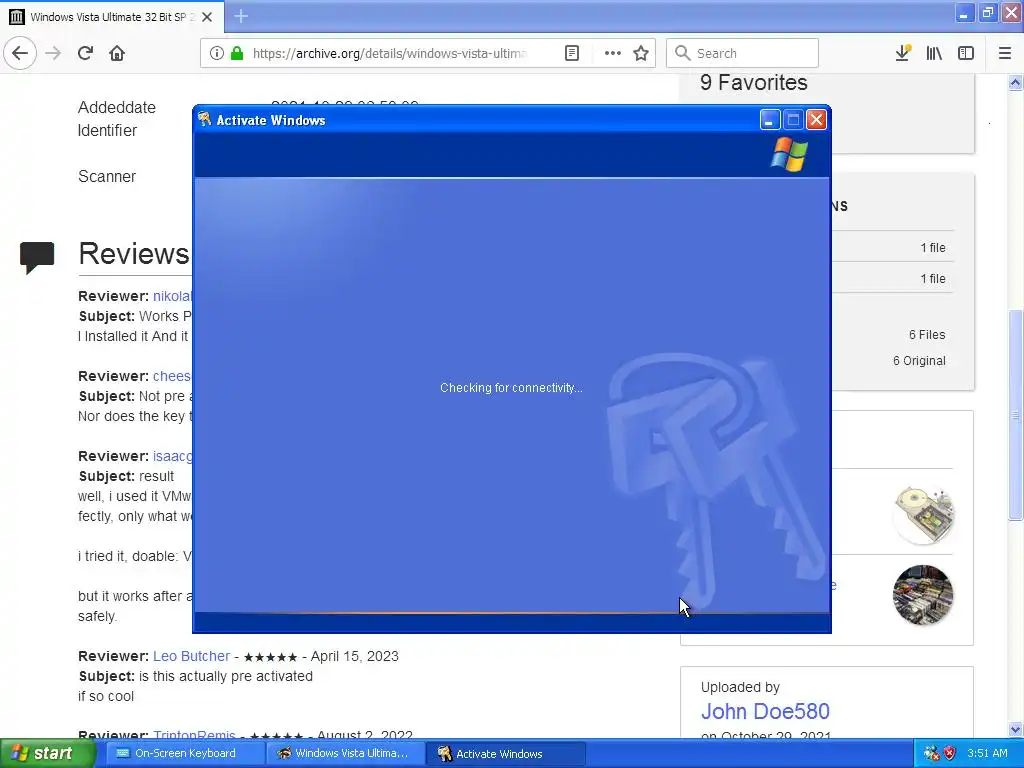Screen dimensions: 1024x768
Task: Show site information icon in address bar
Action: click(217, 53)
